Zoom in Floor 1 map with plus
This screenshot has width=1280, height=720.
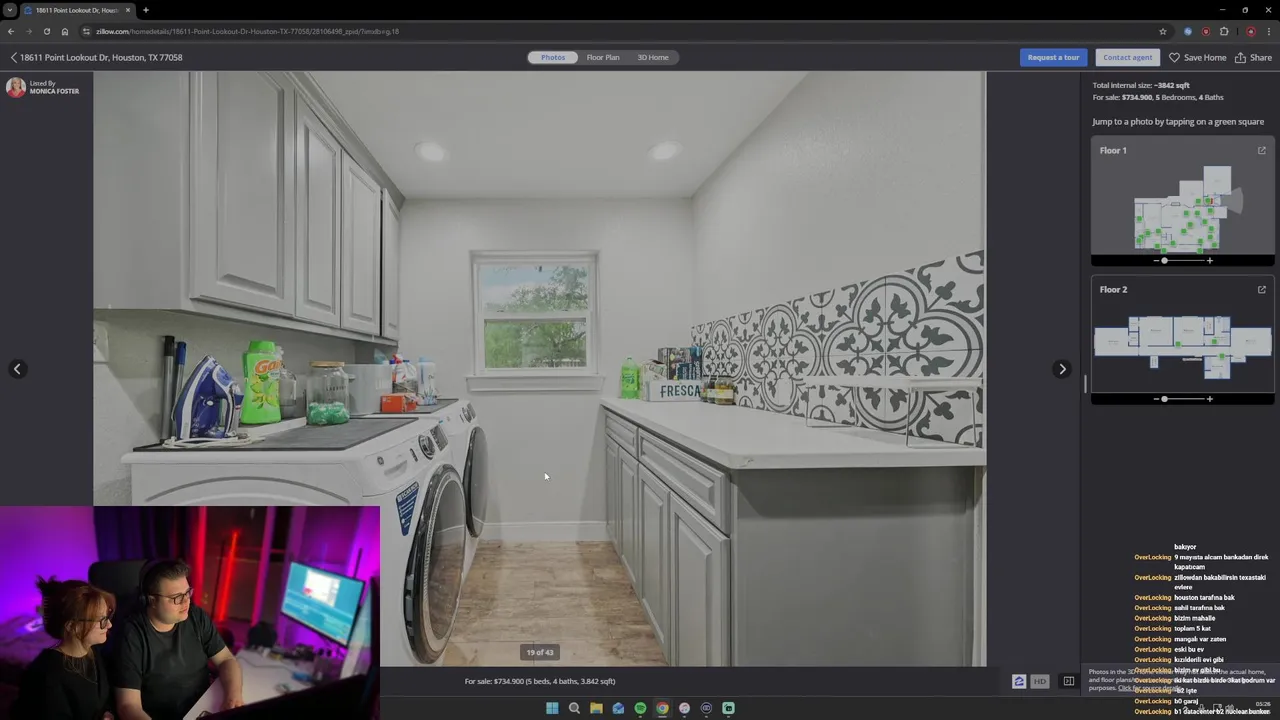coord(1210,260)
